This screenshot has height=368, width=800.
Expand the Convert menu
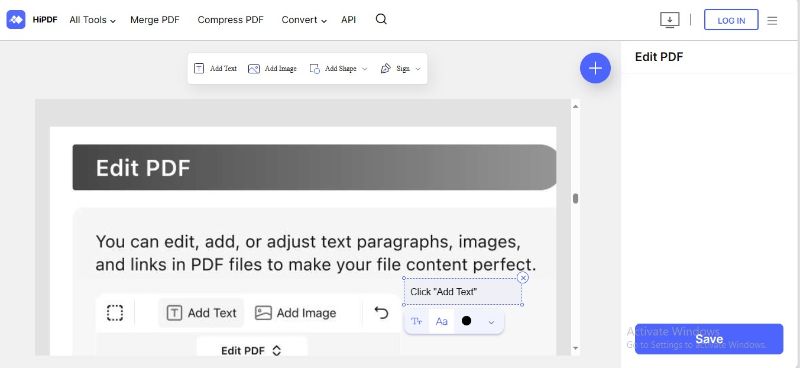304,20
